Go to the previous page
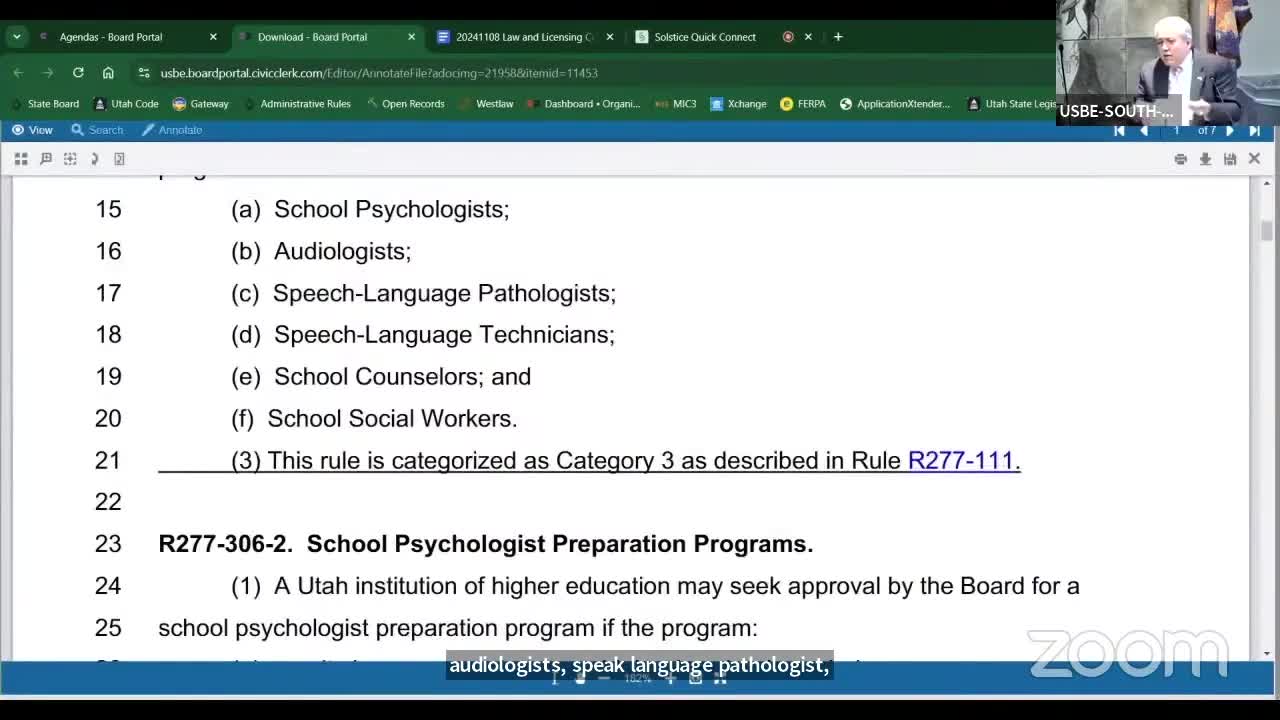 [x=1144, y=130]
